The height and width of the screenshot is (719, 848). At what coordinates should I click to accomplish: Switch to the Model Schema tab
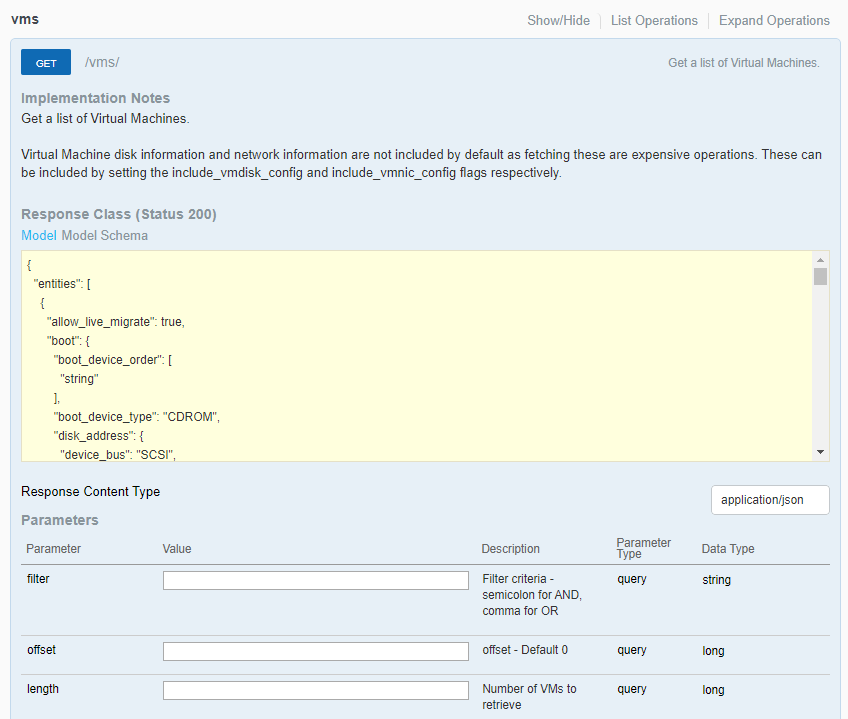coord(105,236)
